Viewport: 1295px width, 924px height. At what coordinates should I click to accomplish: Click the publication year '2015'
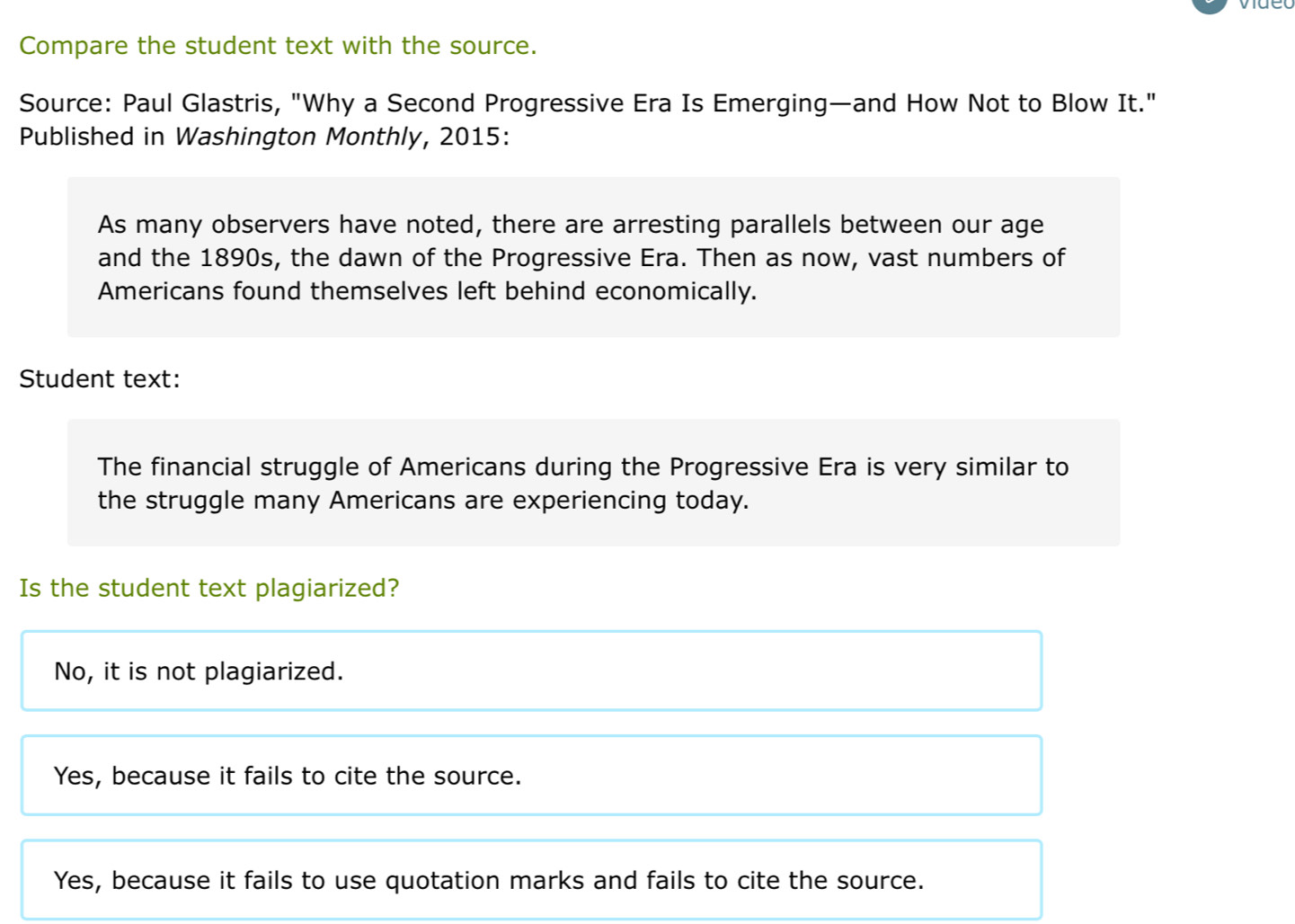coord(469,137)
